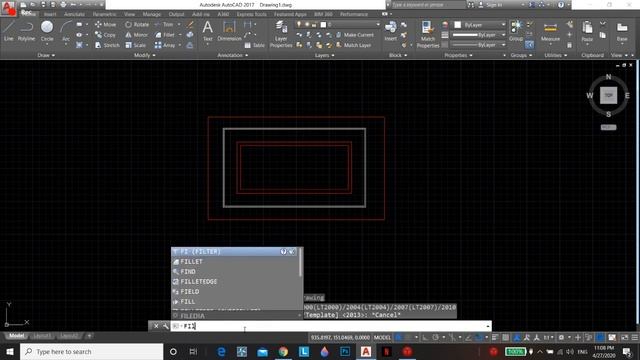Click the Group tool
640x360 pixels.
[516, 31]
